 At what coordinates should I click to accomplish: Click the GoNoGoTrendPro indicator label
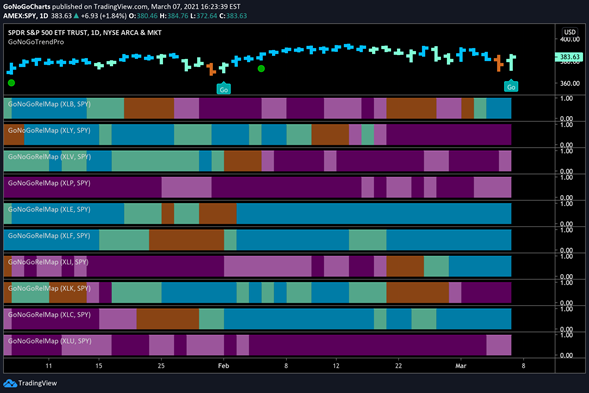(x=36, y=42)
